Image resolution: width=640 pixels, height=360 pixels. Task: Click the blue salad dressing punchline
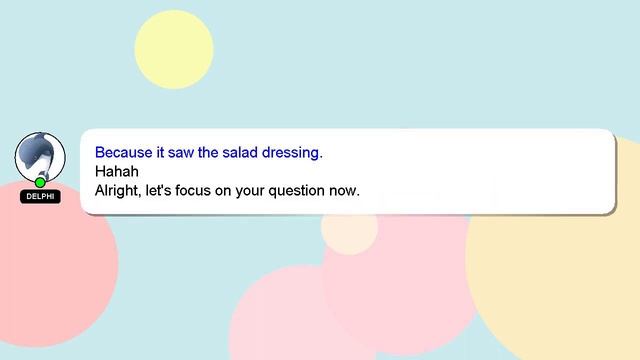tap(209, 153)
